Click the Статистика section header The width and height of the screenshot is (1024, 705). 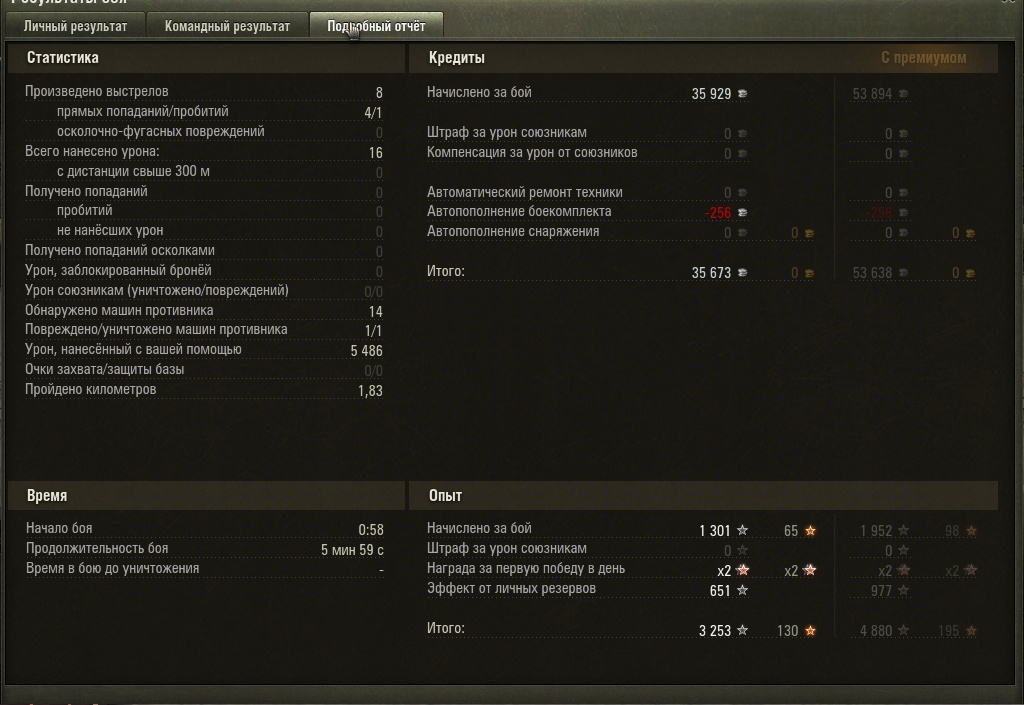coord(63,57)
